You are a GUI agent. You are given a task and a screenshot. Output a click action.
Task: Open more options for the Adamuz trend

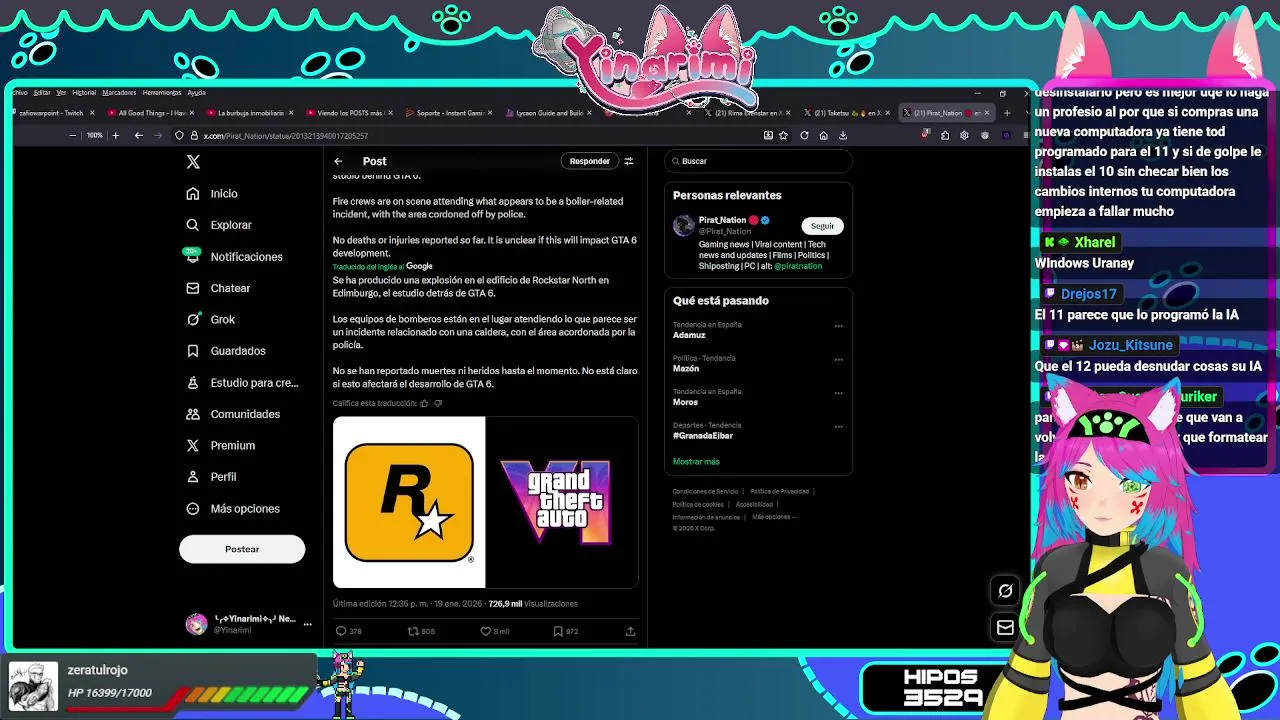(x=838, y=325)
